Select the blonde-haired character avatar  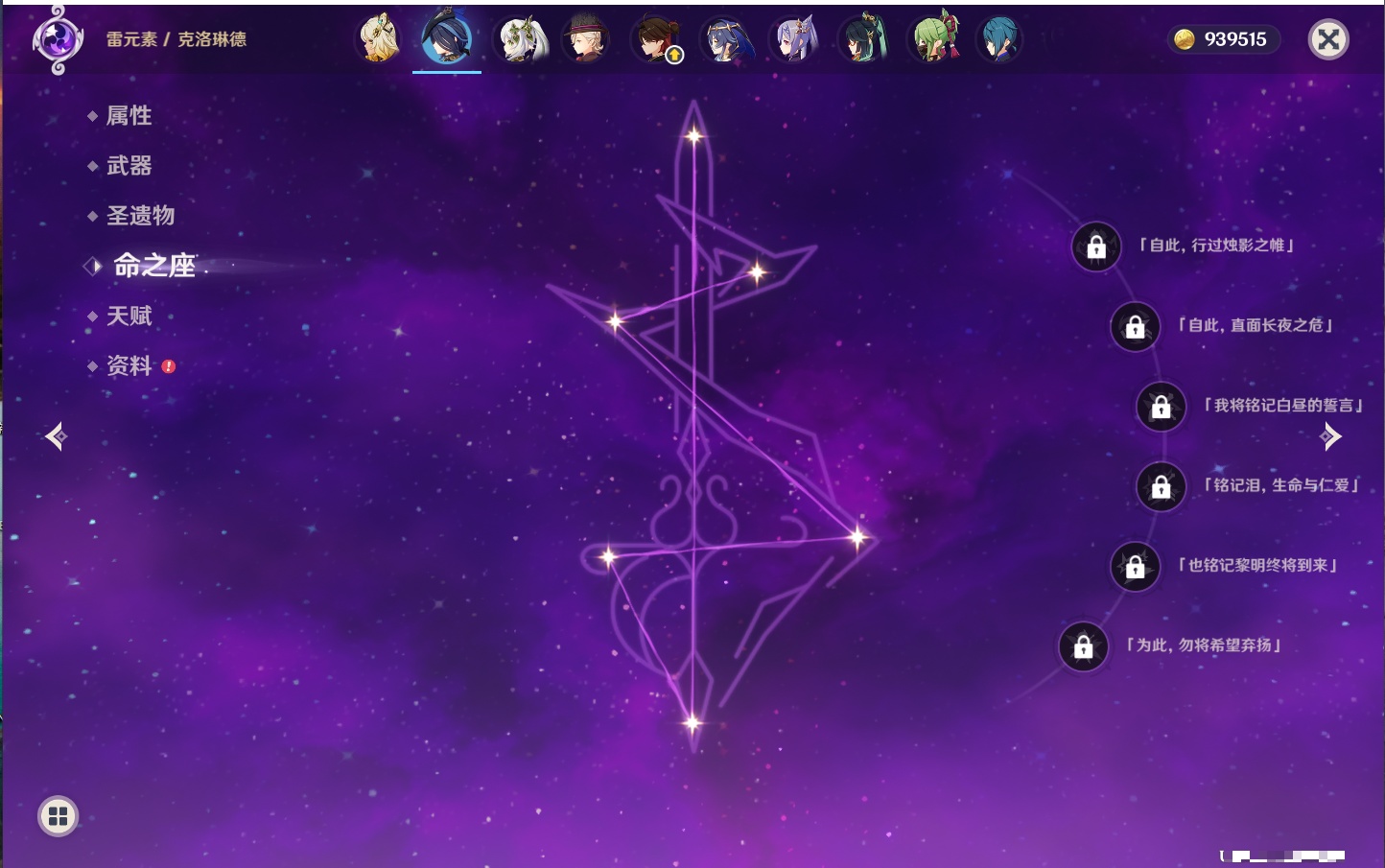pyautogui.click(x=379, y=39)
